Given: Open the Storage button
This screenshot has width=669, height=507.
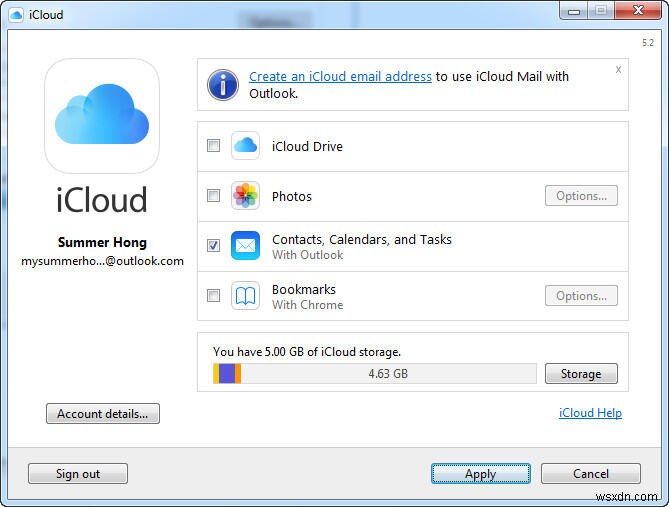Looking at the screenshot, I should (581, 374).
